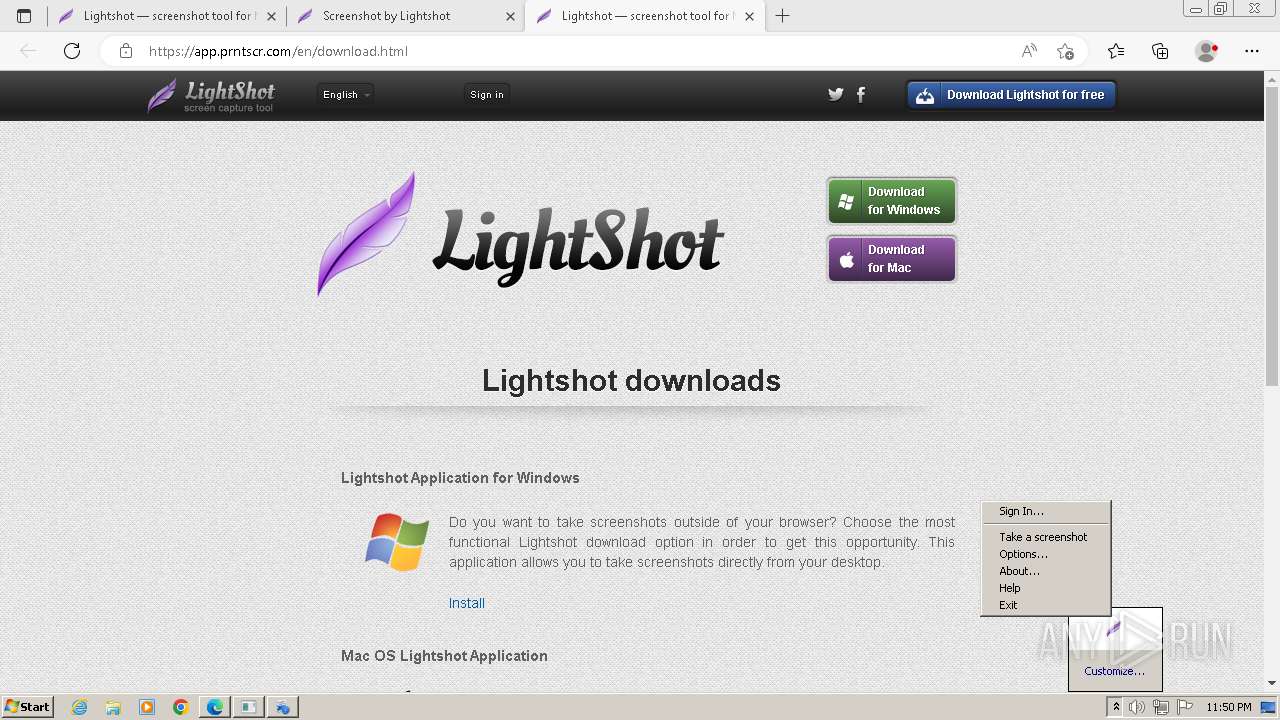Choose Exit from the tray menu

(x=1045, y=605)
